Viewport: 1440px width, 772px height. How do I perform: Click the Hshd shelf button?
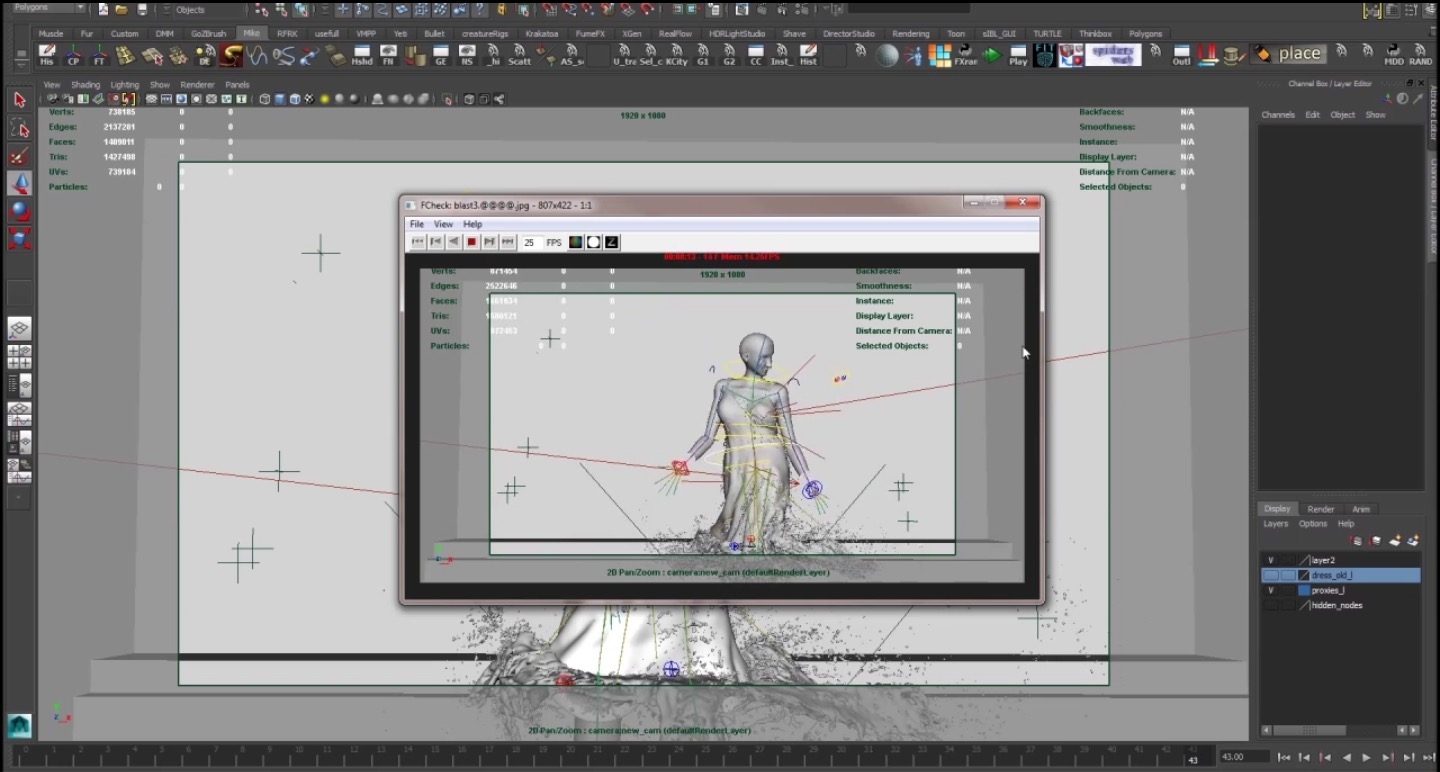(361, 55)
